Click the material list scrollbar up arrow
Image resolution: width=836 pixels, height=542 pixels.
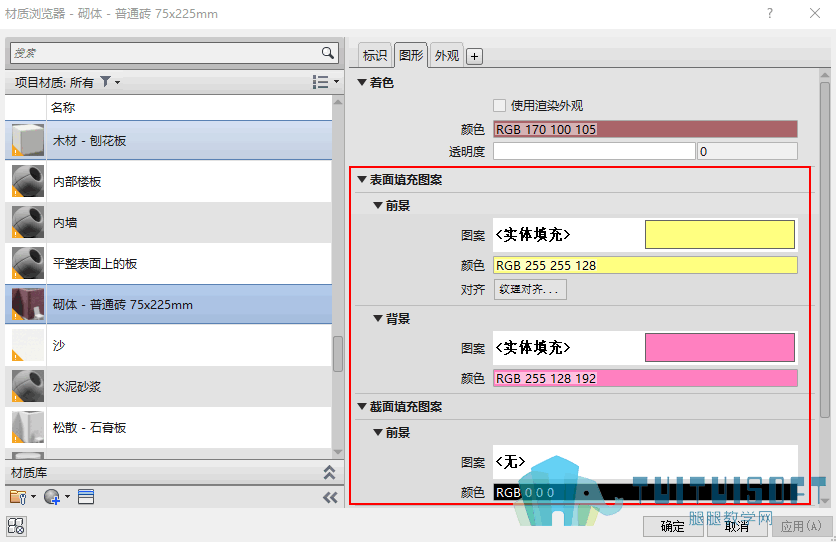pyautogui.click(x=337, y=101)
